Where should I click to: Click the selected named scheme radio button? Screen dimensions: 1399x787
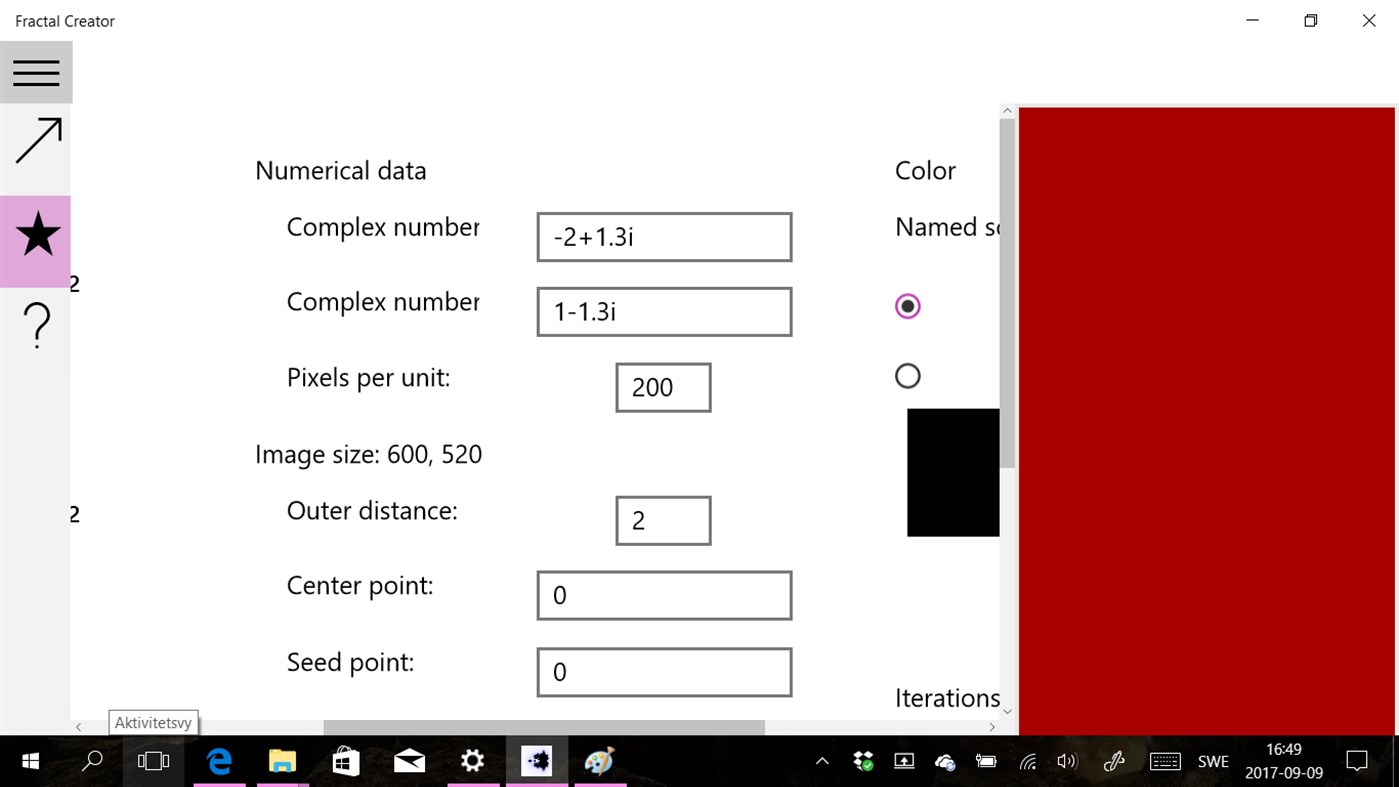(907, 305)
